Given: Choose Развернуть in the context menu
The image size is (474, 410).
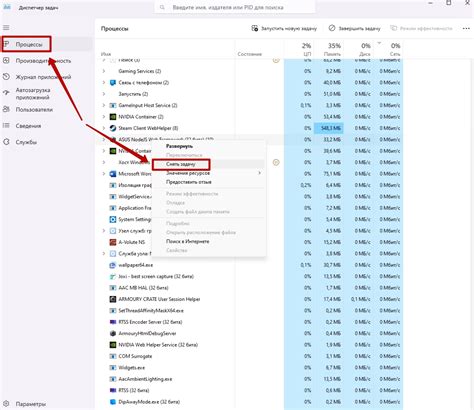Looking at the screenshot, I should (179, 146).
